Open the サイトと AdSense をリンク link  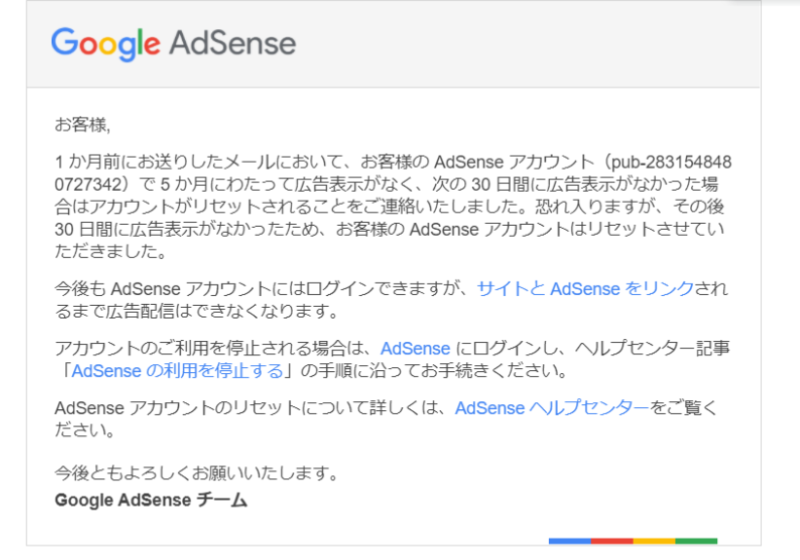pos(585,289)
